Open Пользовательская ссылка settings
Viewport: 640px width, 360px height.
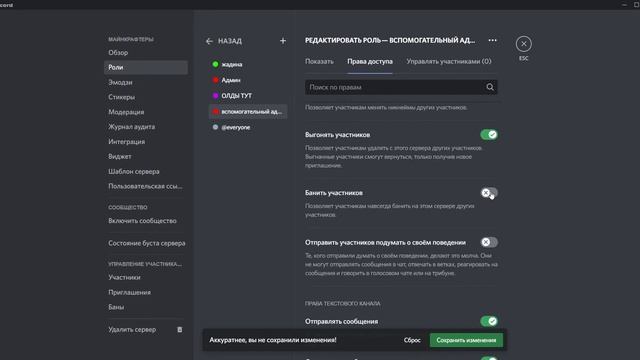(146, 186)
